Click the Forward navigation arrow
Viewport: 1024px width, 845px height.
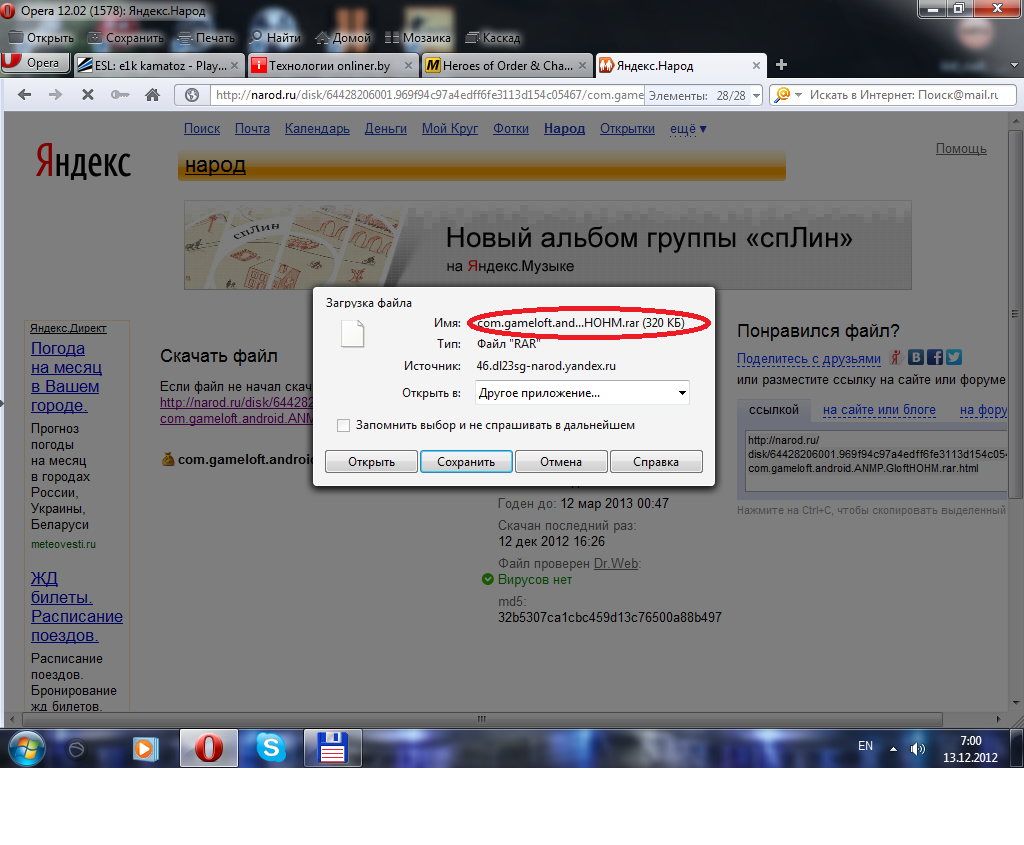(56, 95)
